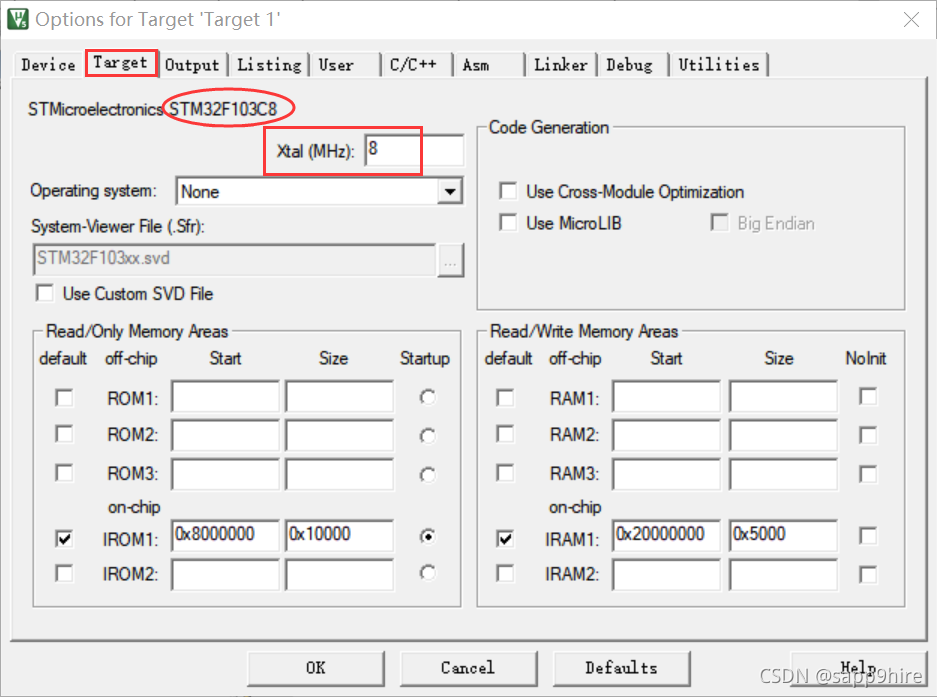Click the ROM2 Start address field
Image resolution: width=937 pixels, height=697 pixels.
tap(225, 435)
